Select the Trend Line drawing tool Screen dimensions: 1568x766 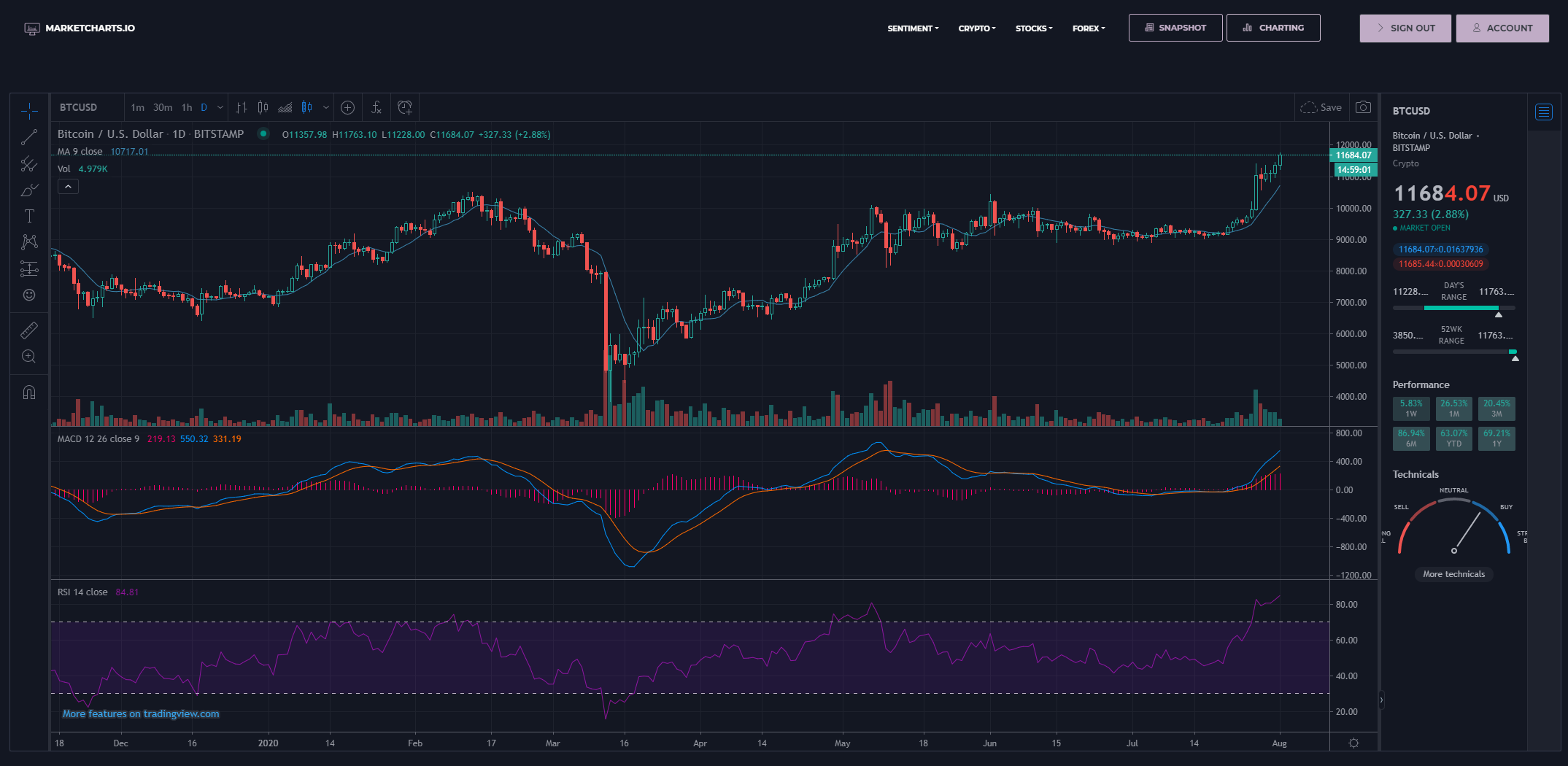[29, 136]
